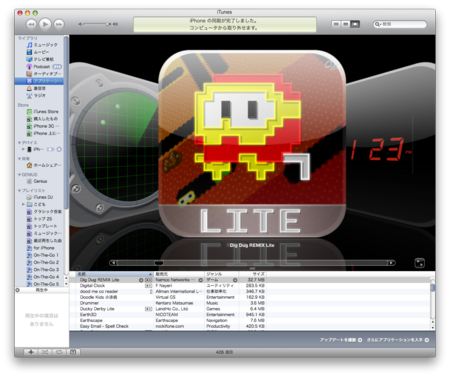
Task: Switch to Cover Flow view
Action: point(355,24)
